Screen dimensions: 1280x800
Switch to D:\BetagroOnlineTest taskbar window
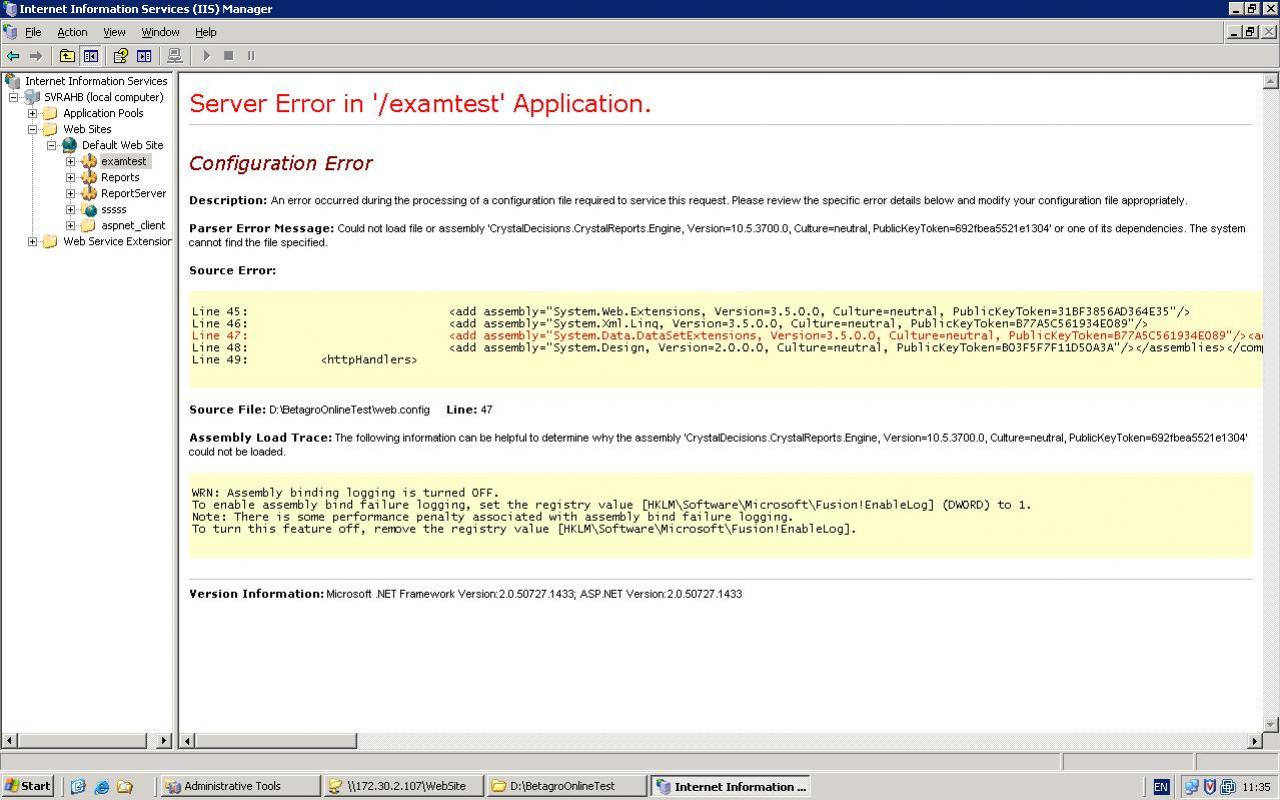[566, 786]
